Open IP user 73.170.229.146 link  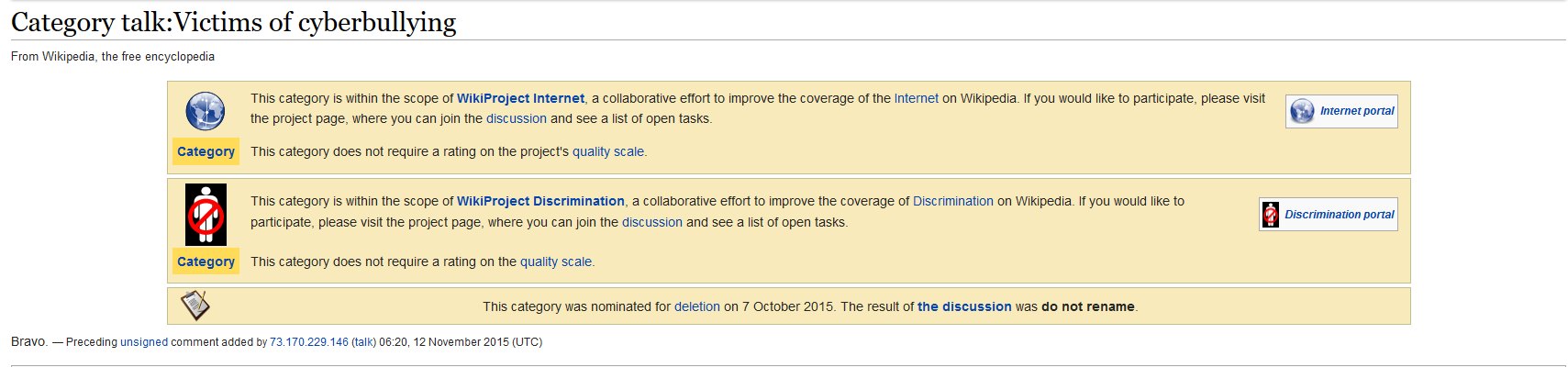pyautogui.click(x=309, y=342)
